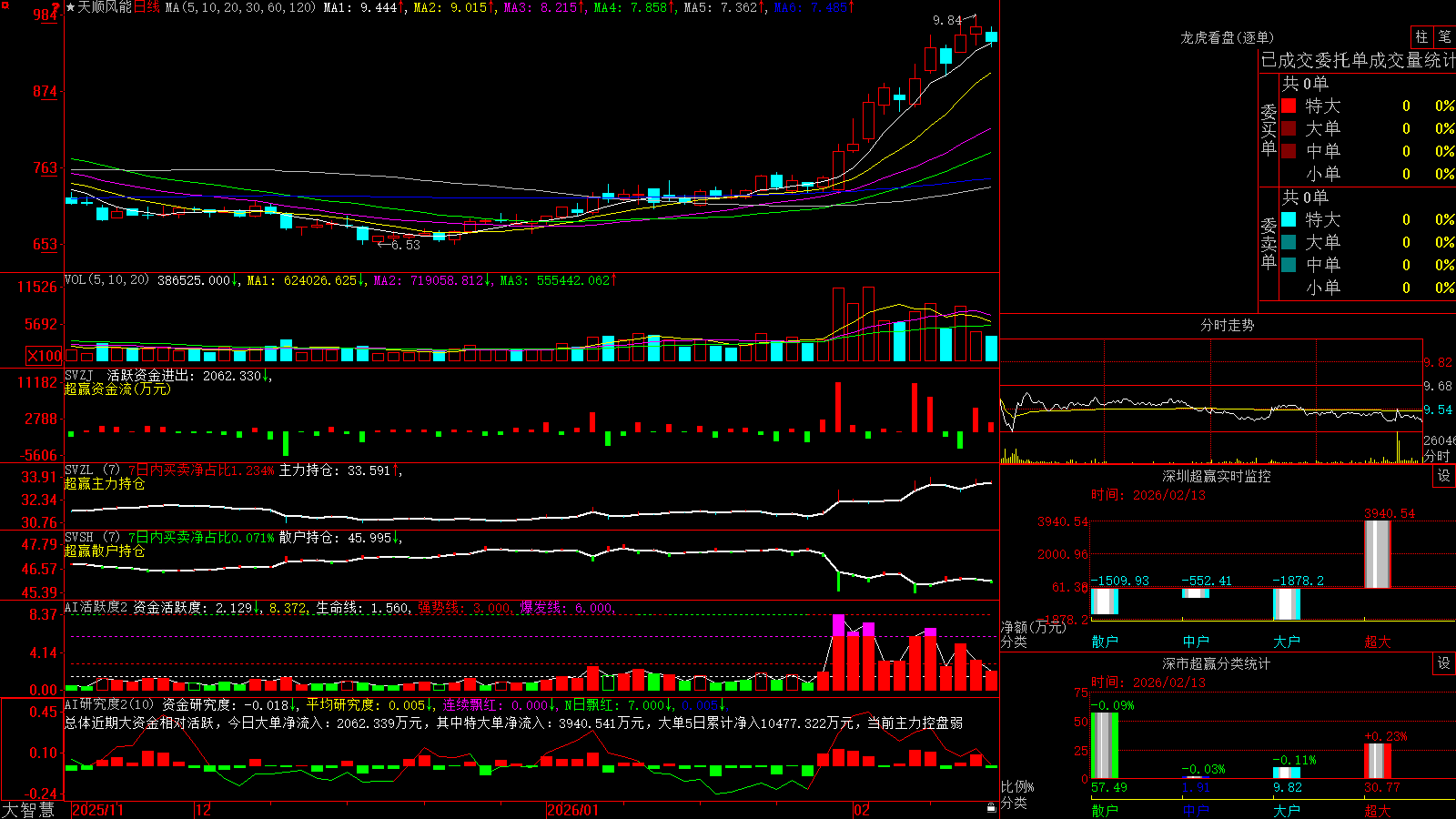Click the 超赢主力持仓 label
This screenshot has width=1456, height=819.
point(105,483)
